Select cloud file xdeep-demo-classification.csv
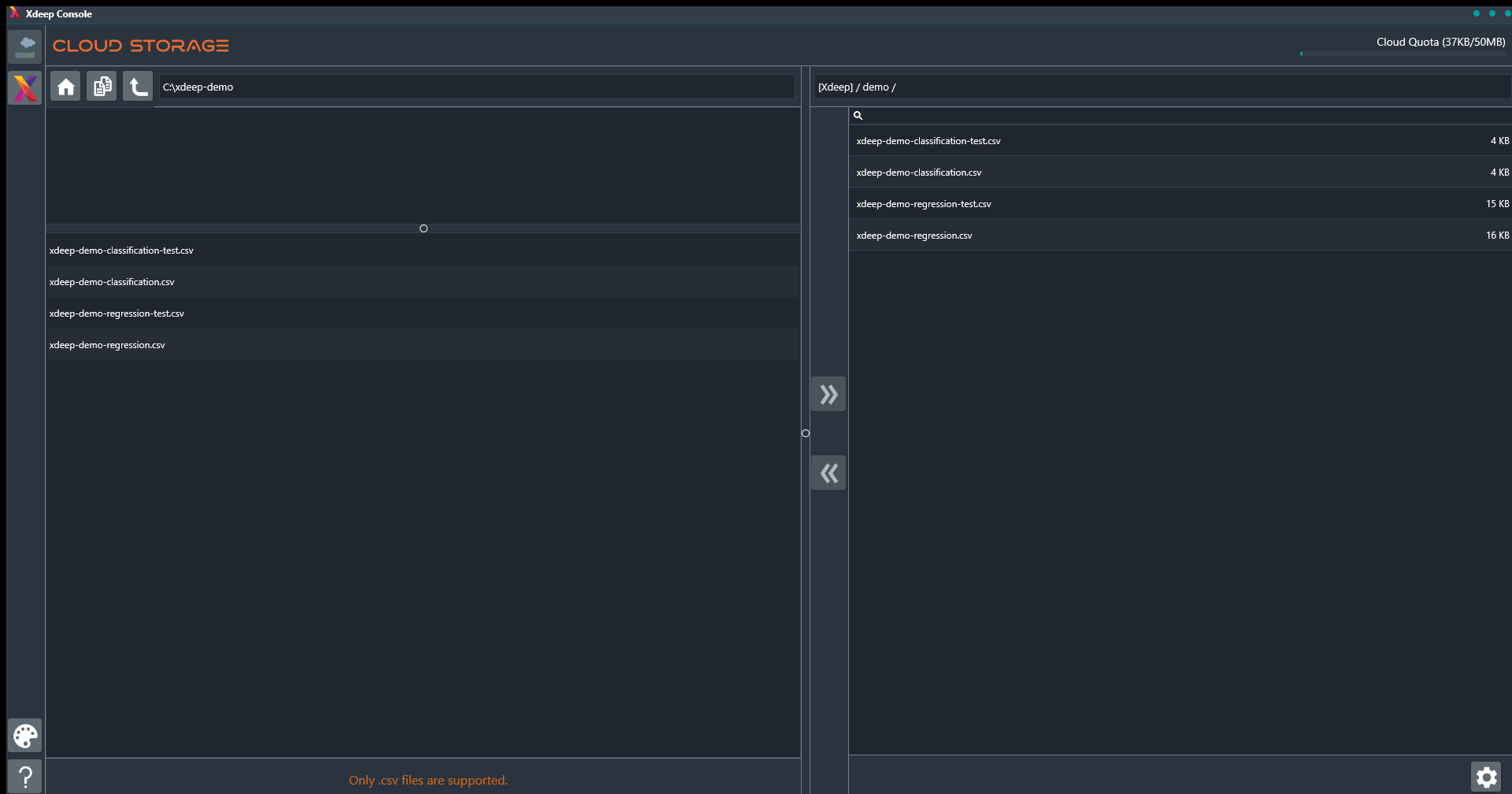This screenshot has height=794, width=1512. [1180, 172]
